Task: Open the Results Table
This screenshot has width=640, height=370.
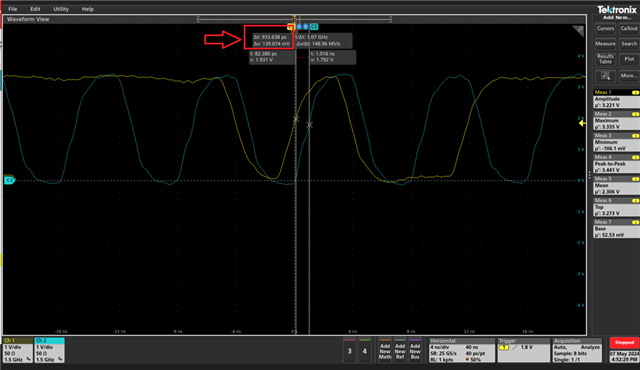Action: click(x=605, y=59)
